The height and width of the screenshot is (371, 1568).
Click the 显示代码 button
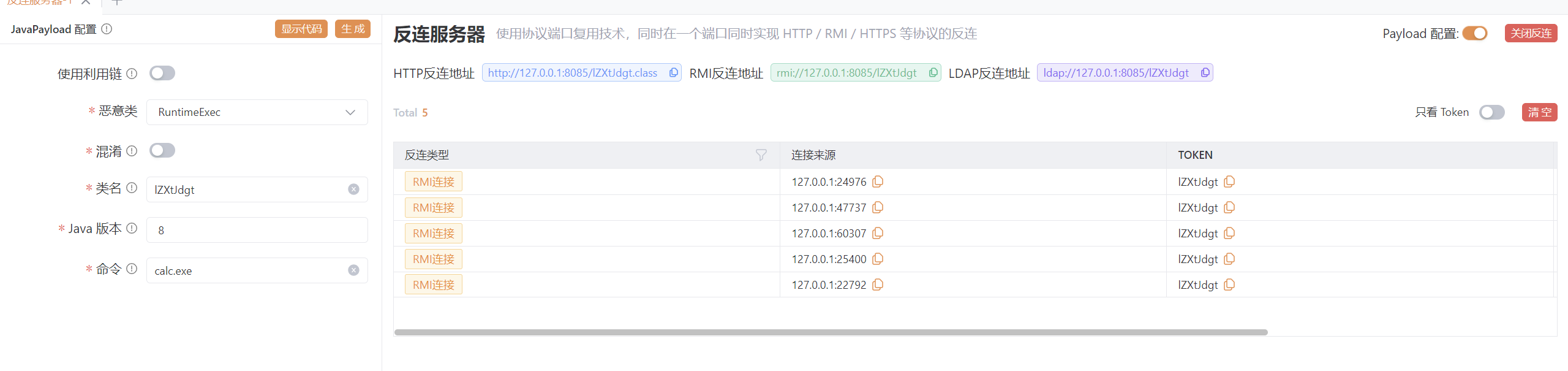pos(301,29)
